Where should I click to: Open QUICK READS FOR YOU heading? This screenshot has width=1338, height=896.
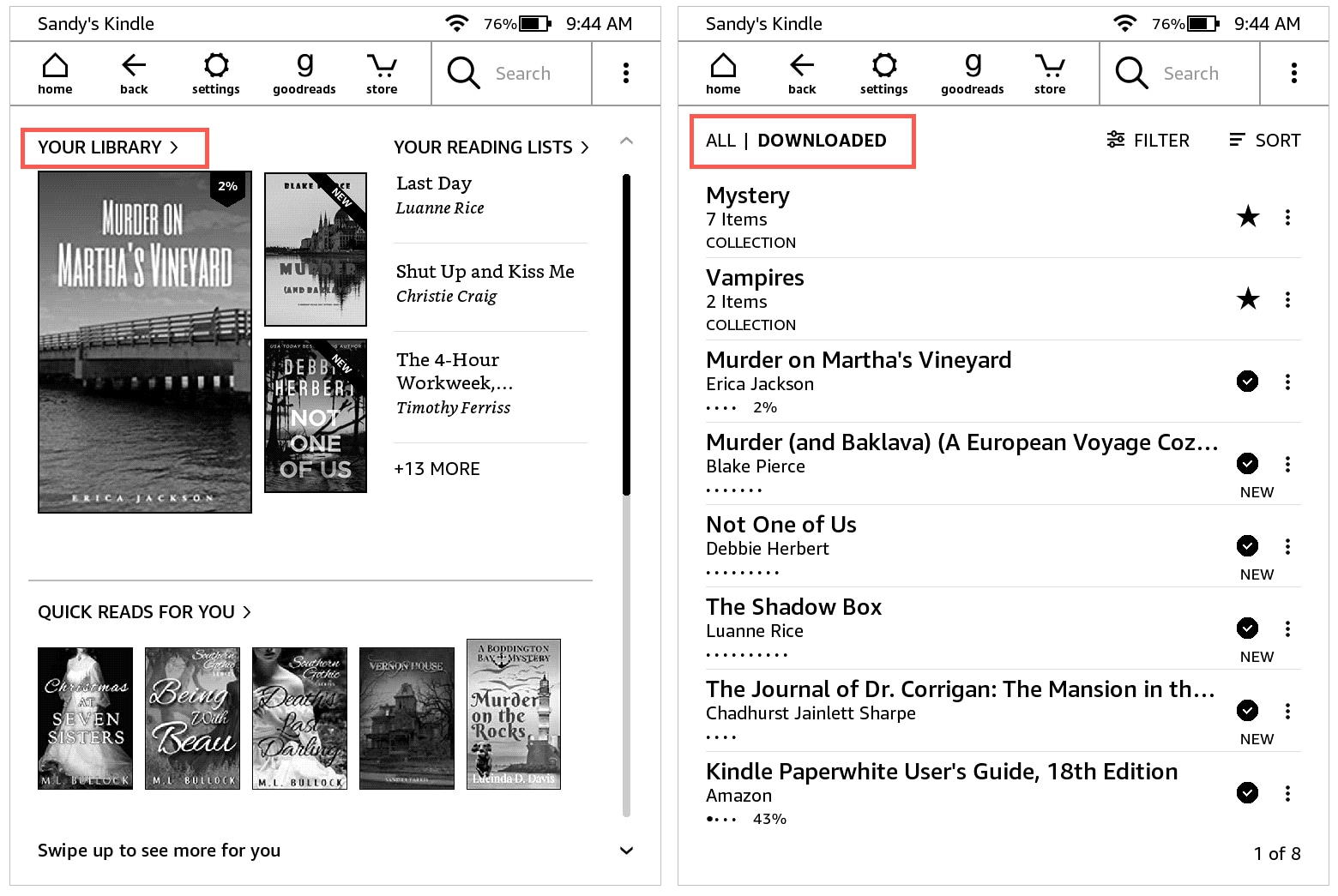(x=144, y=612)
